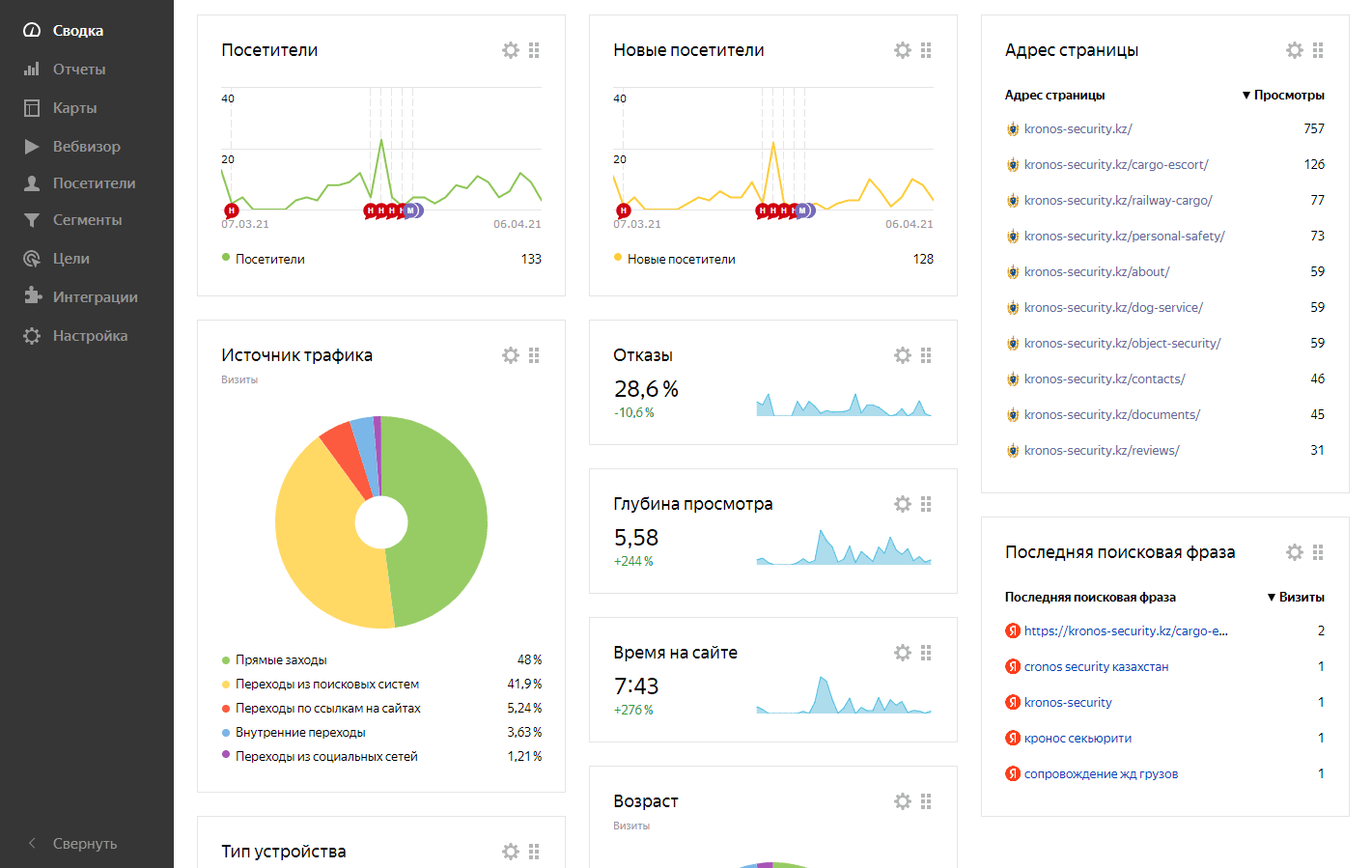Screen dimensions: 1372x868
Task: Open settings gear of Отказы widget
Action: (x=903, y=355)
